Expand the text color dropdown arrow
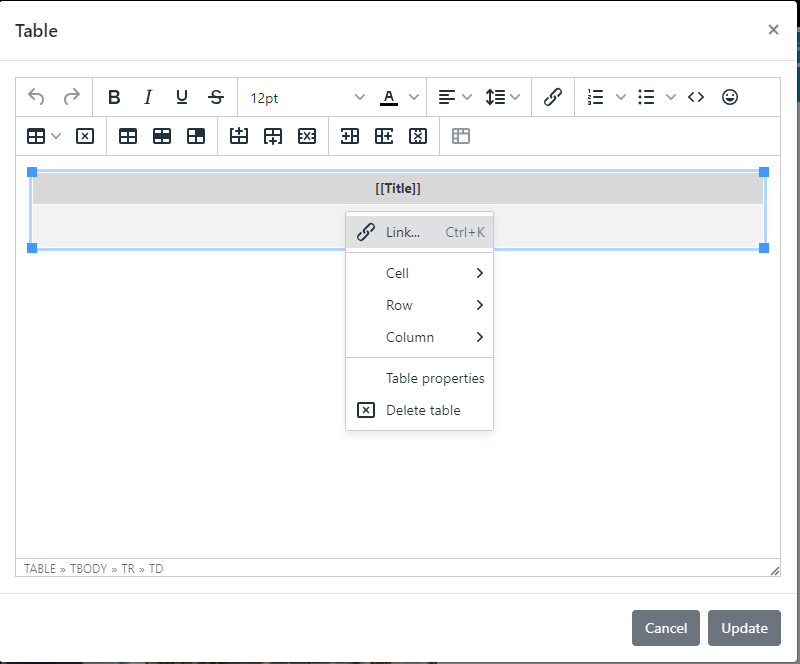Screen dimensions: 800x664 pyautogui.click(x=412, y=98)
